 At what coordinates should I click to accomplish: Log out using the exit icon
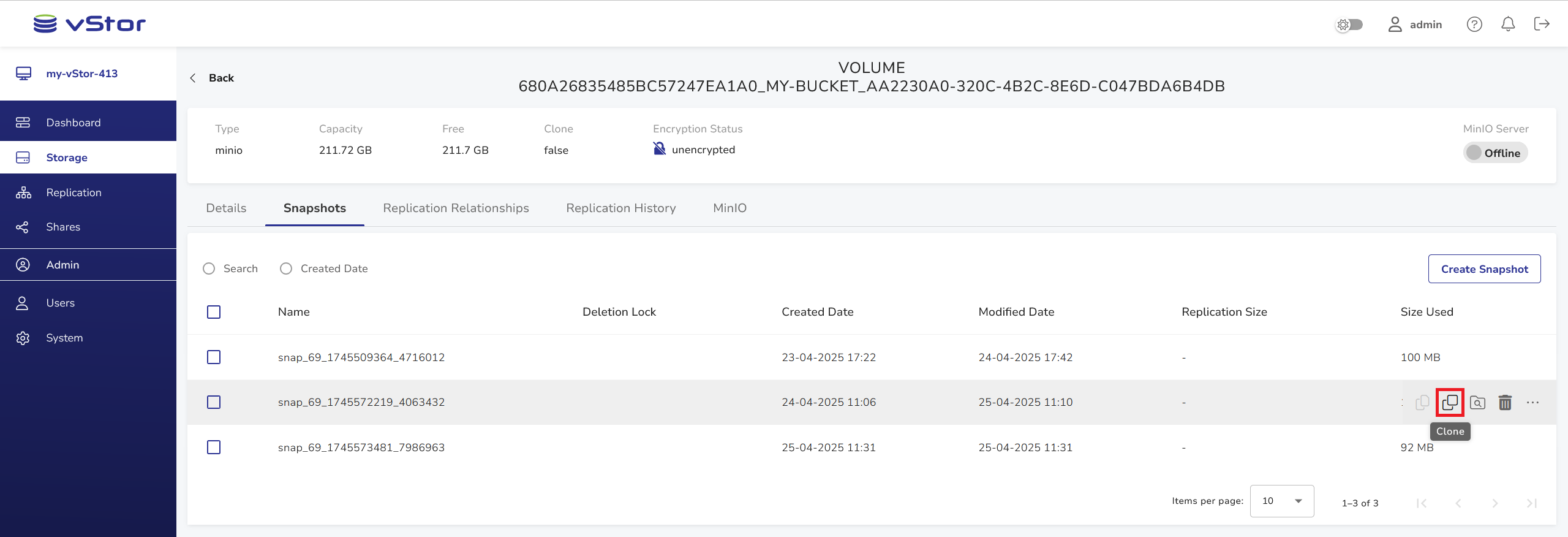coord(1541,25)
